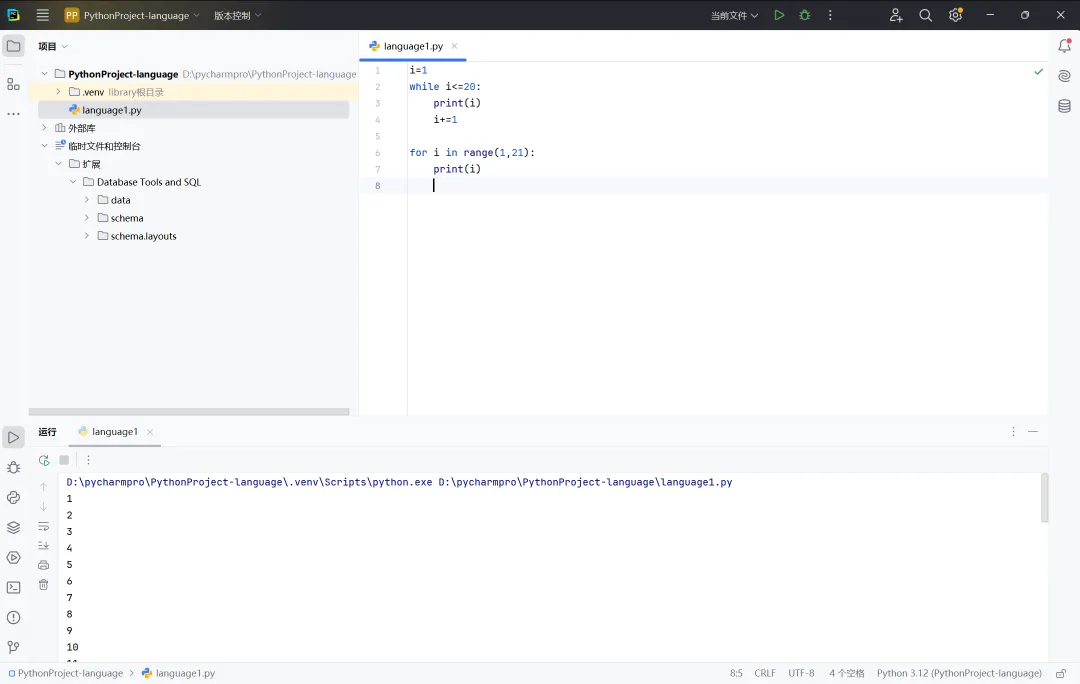Stop the running process square button
The image size is (1080, 684).
pyautogui.click(x=64, y=460)
